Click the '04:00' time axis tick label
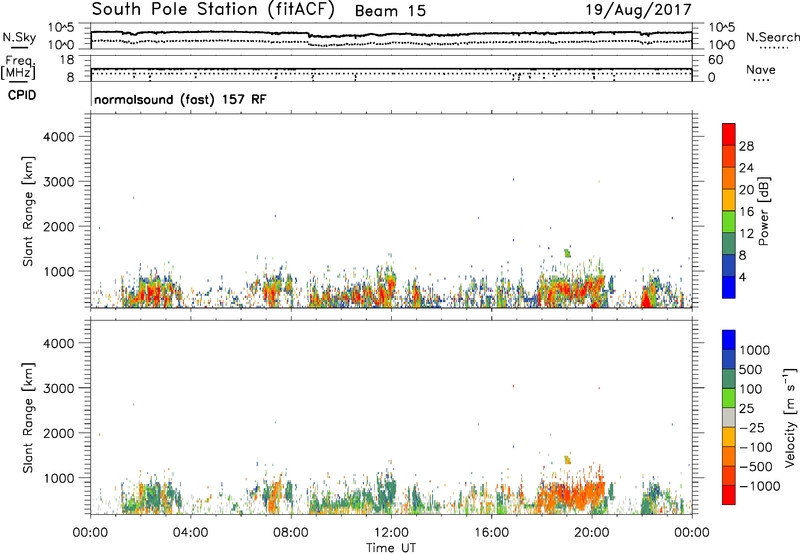This screenshot has width=800, height=554. point(190,533)
